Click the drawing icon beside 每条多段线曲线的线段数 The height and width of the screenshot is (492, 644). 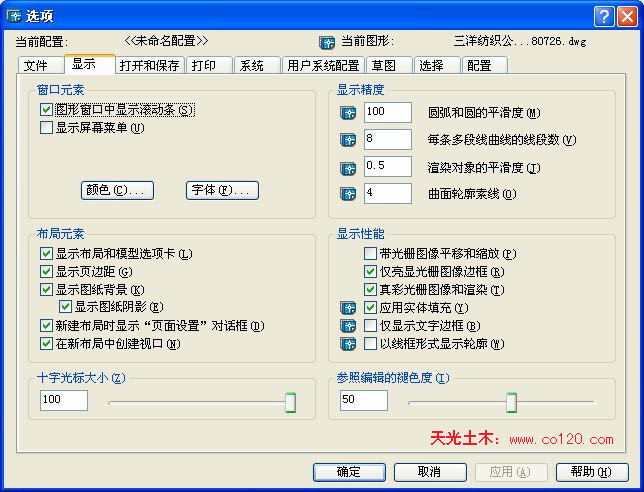coord(348,140)
